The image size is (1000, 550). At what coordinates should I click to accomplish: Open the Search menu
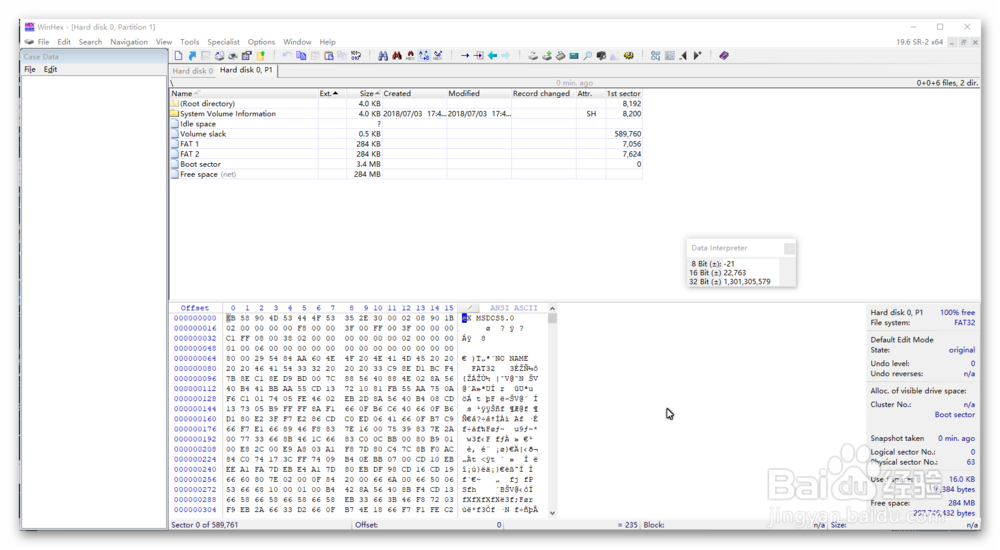90,41
